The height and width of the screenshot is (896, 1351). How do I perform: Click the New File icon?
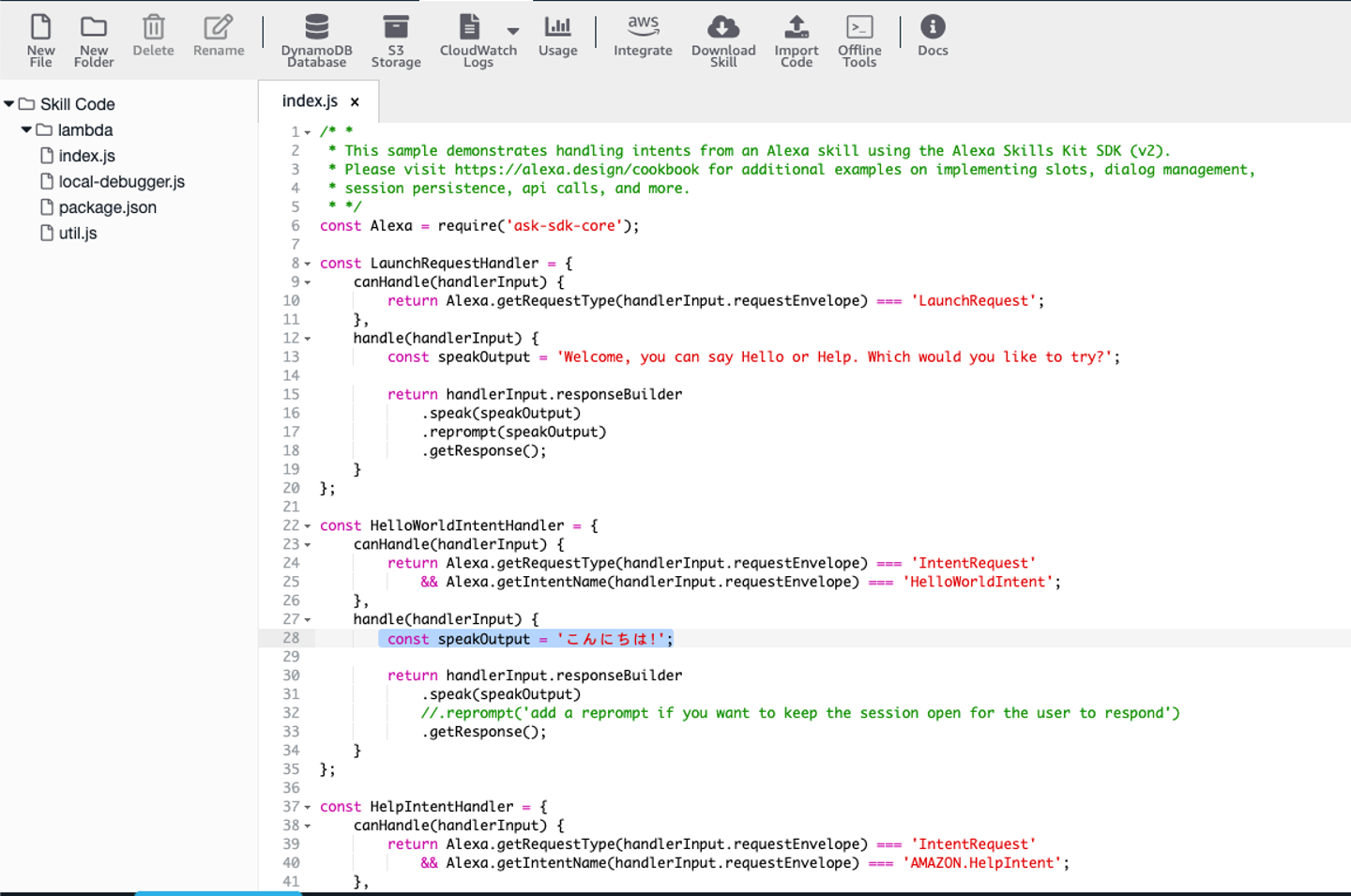40,27
